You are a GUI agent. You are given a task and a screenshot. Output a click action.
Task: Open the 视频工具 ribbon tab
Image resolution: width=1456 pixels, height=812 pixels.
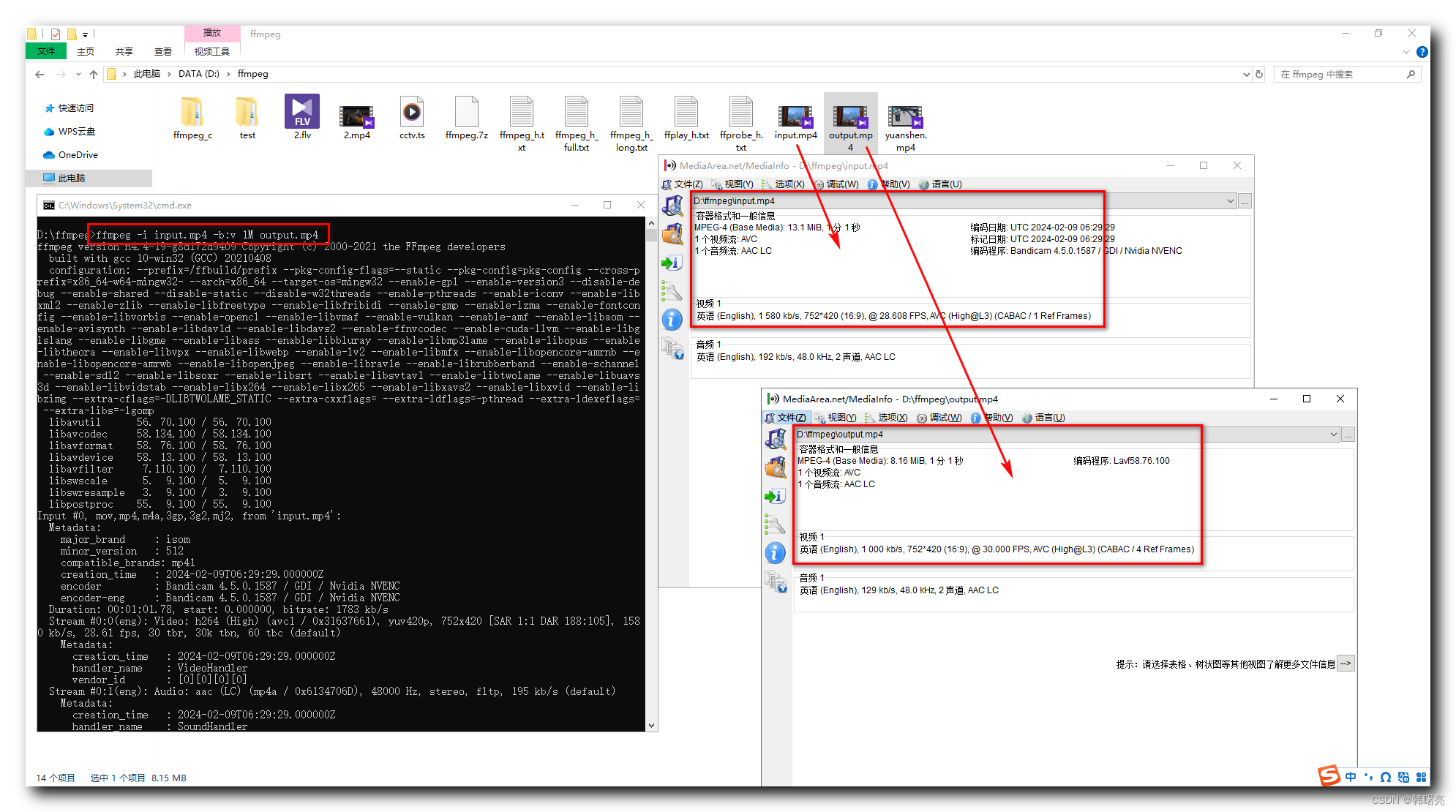(x=212, y=51)
